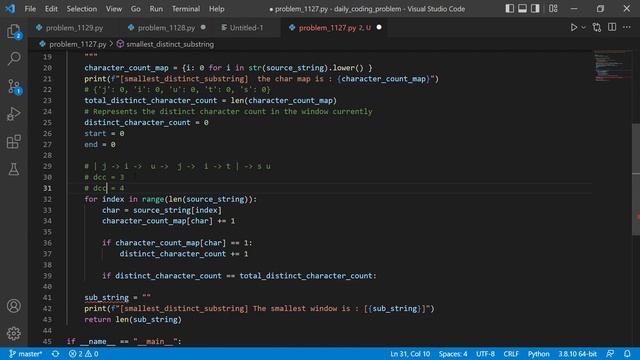Change end of line sequence CRLF
Viewport: 640px width, 360px height.
pyautogui.click(x=511, y=354)
